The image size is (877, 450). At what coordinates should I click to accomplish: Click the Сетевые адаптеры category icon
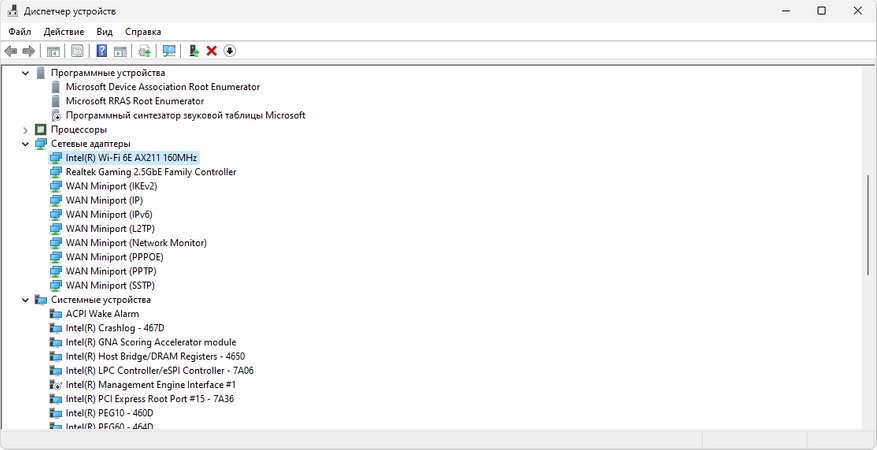pyautogui.click(x=40, y=144)
